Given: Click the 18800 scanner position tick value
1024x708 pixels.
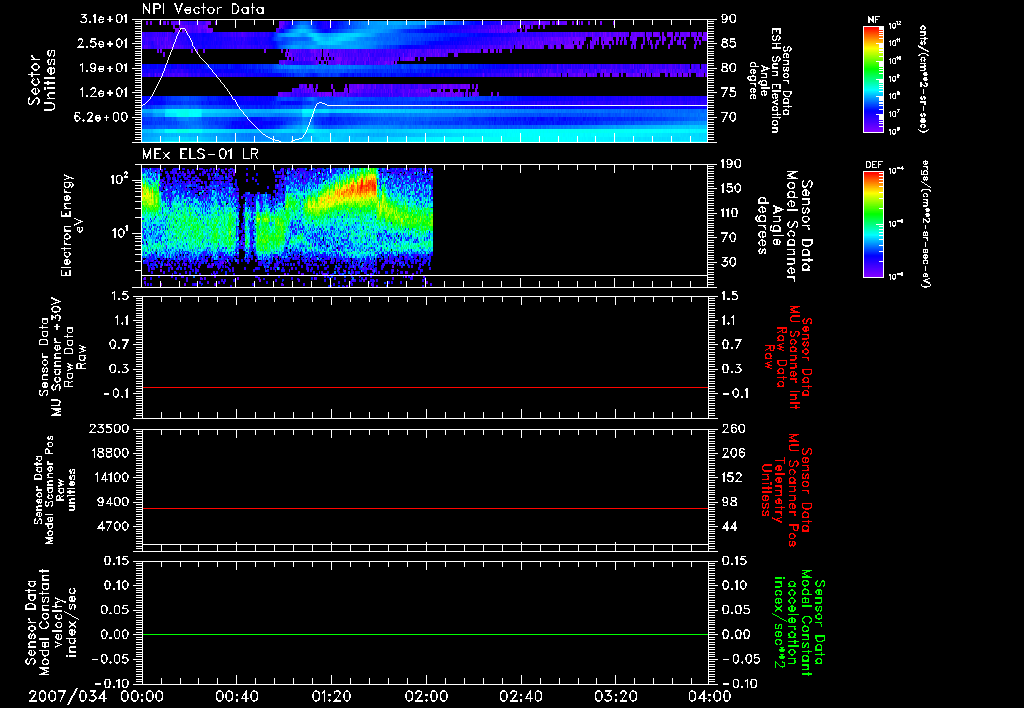Looking at the screenshot, I should pos(109,453).
